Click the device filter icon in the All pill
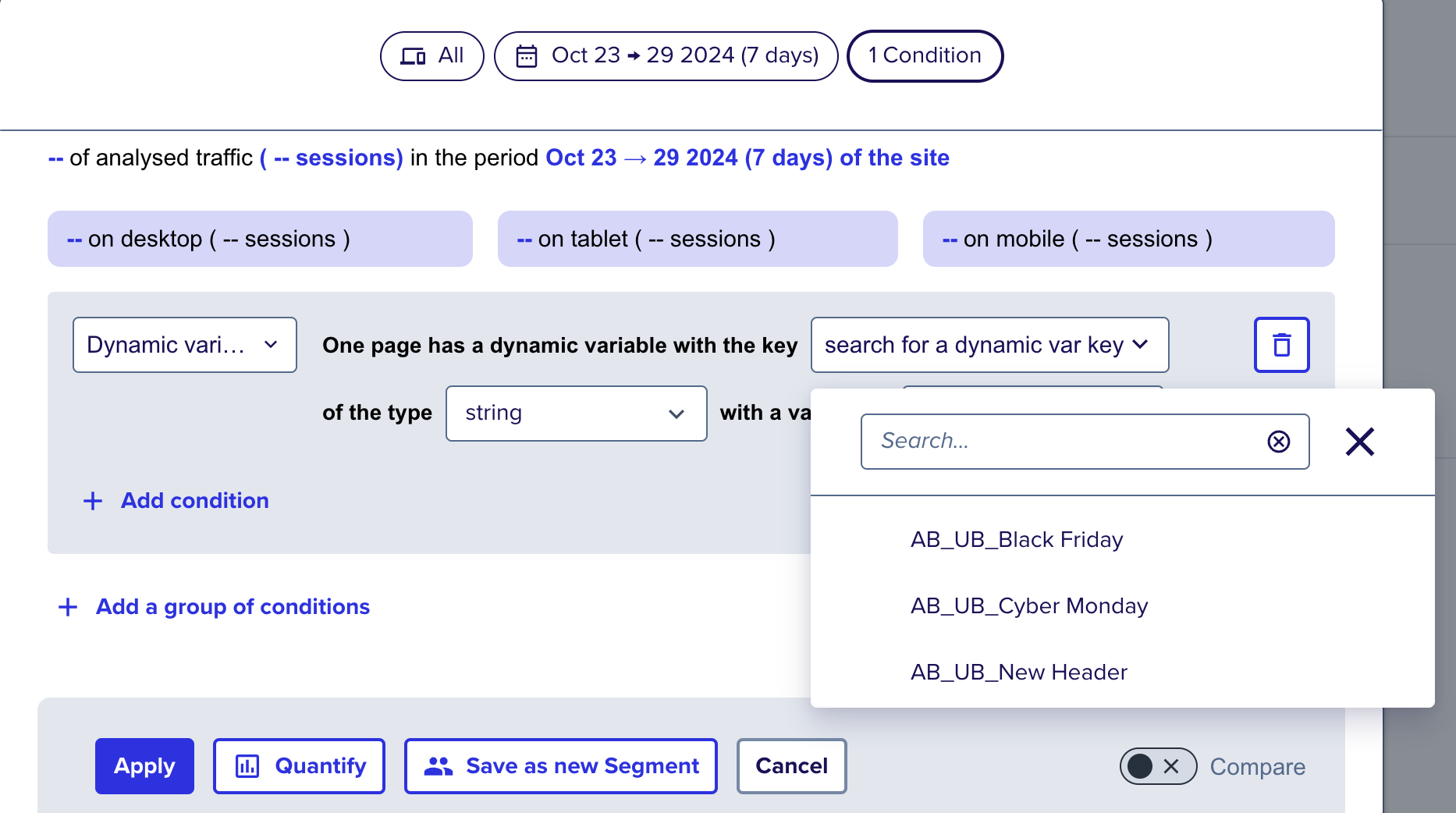 point(414,55)
